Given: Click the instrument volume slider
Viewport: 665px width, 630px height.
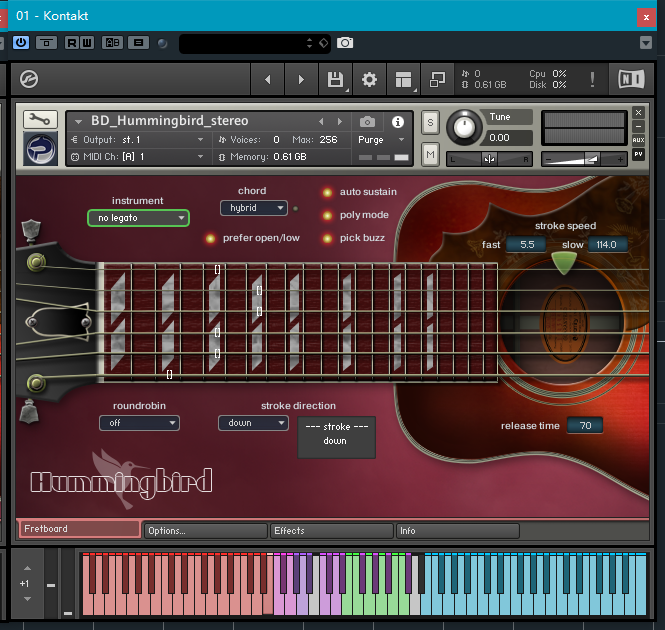Looking at the screenshot, I should [584, 159].
